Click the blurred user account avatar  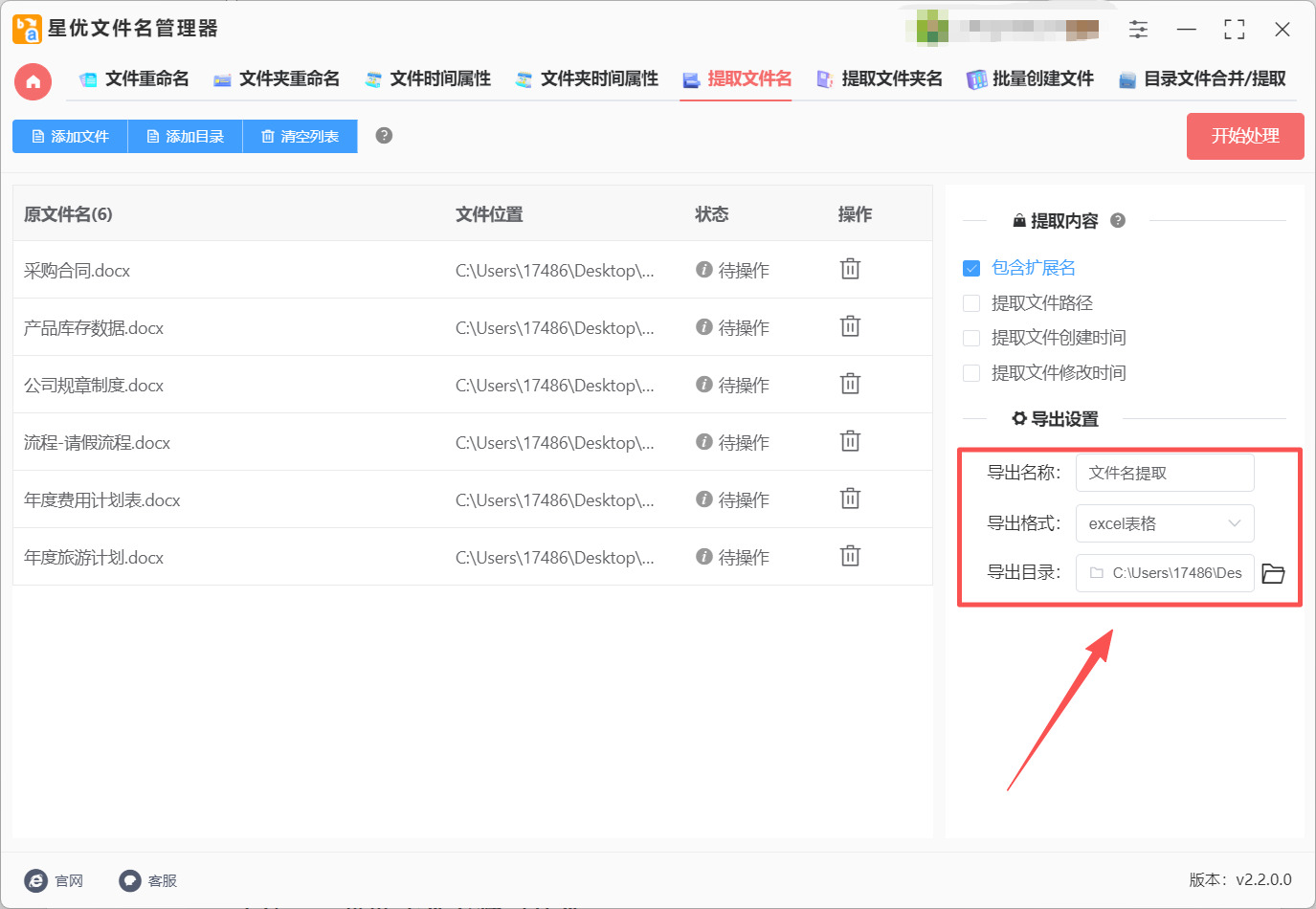[932, 28]
